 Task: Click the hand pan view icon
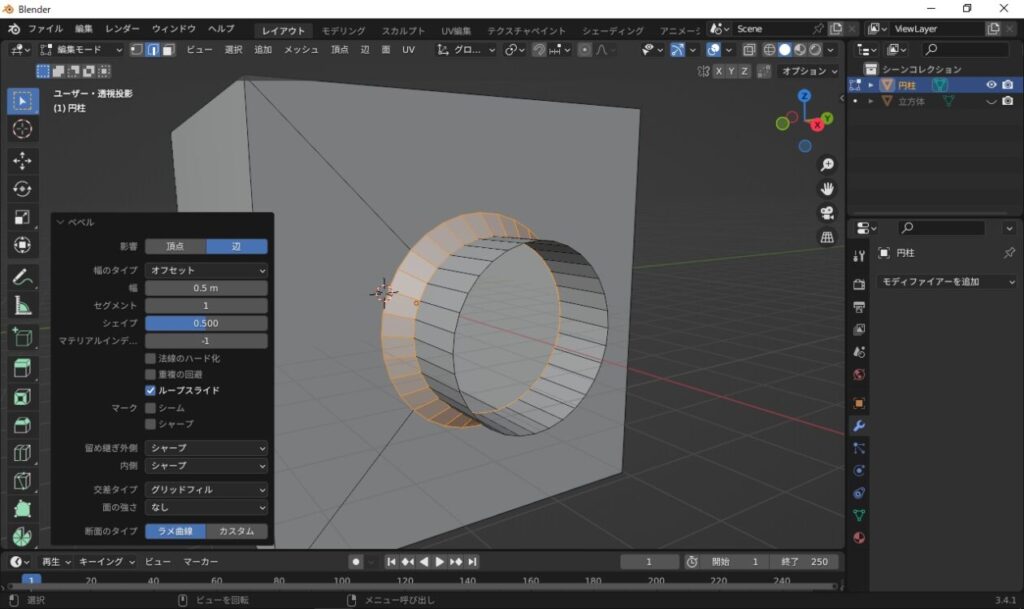(x=827, y=189)
